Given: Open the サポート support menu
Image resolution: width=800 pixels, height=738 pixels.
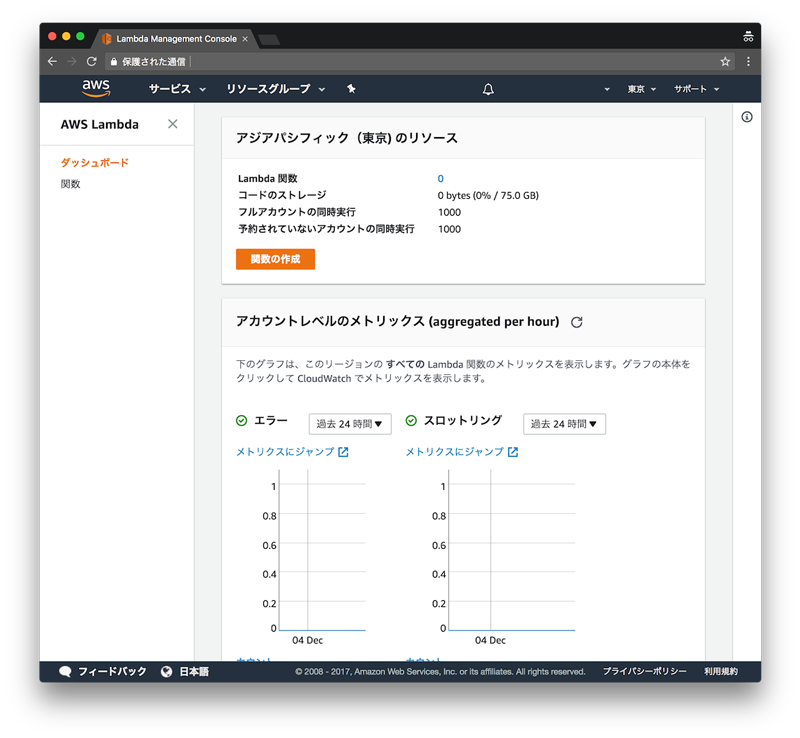Looking at the screenshot, I should point(696,89).
